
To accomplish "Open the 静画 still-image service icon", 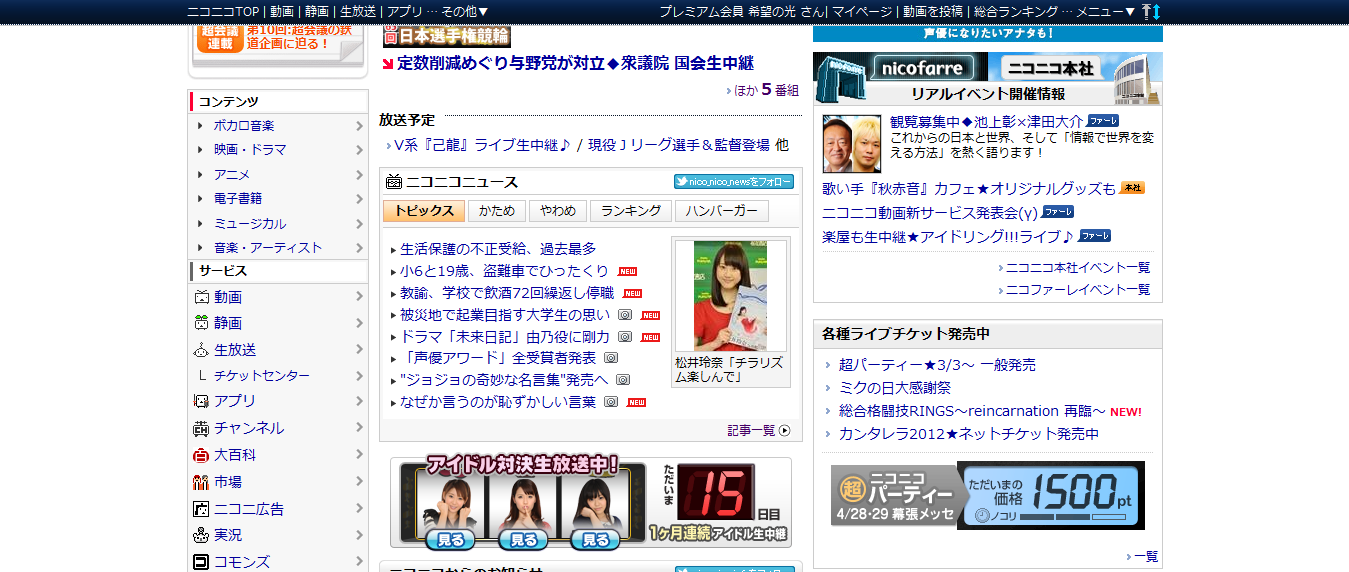I will tap(201, 323).
